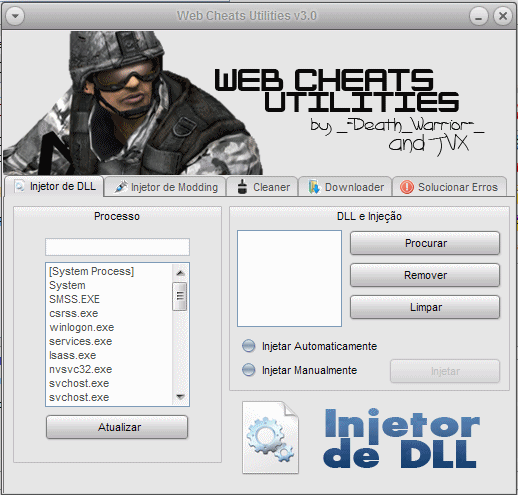Close the Web Cheats Utilities window

point(503,16)
